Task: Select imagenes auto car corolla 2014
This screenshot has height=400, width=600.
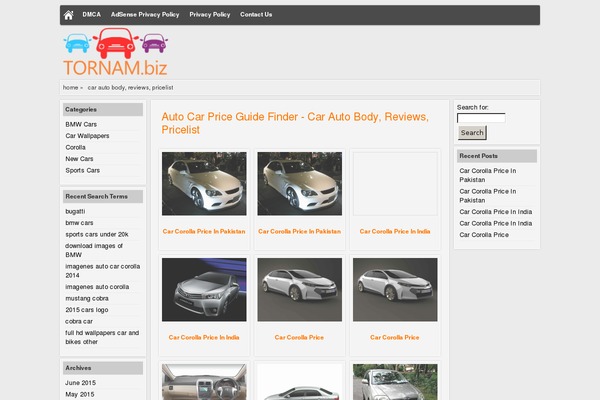Action: pos(103,271)
